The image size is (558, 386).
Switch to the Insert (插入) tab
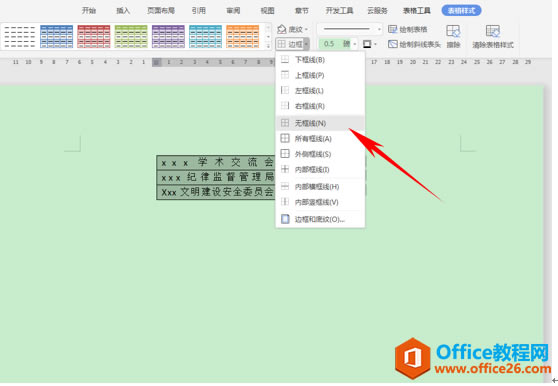click(x=123, y=11)
